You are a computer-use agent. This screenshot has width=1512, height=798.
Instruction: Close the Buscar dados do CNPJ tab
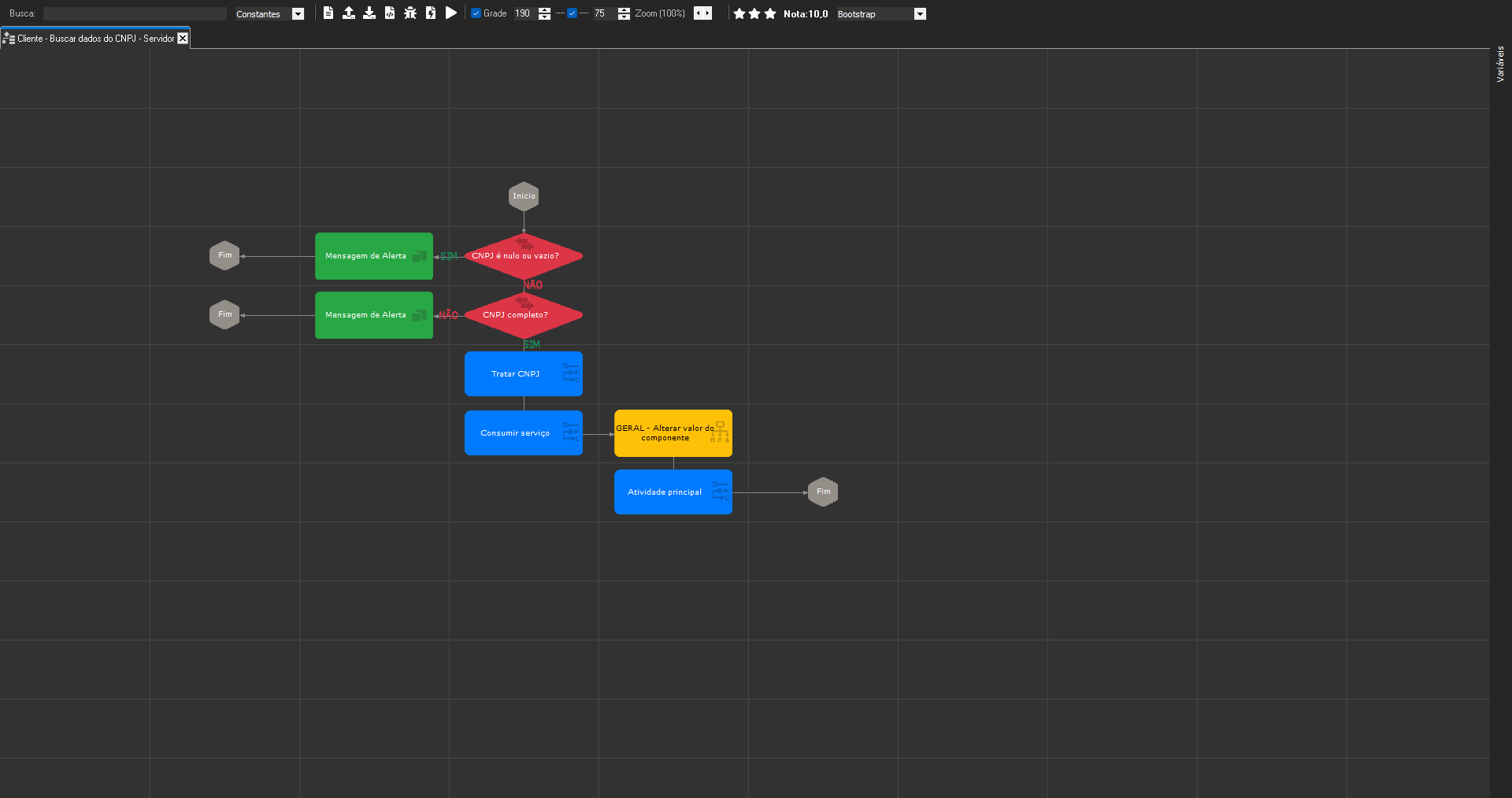pos(183,39)
